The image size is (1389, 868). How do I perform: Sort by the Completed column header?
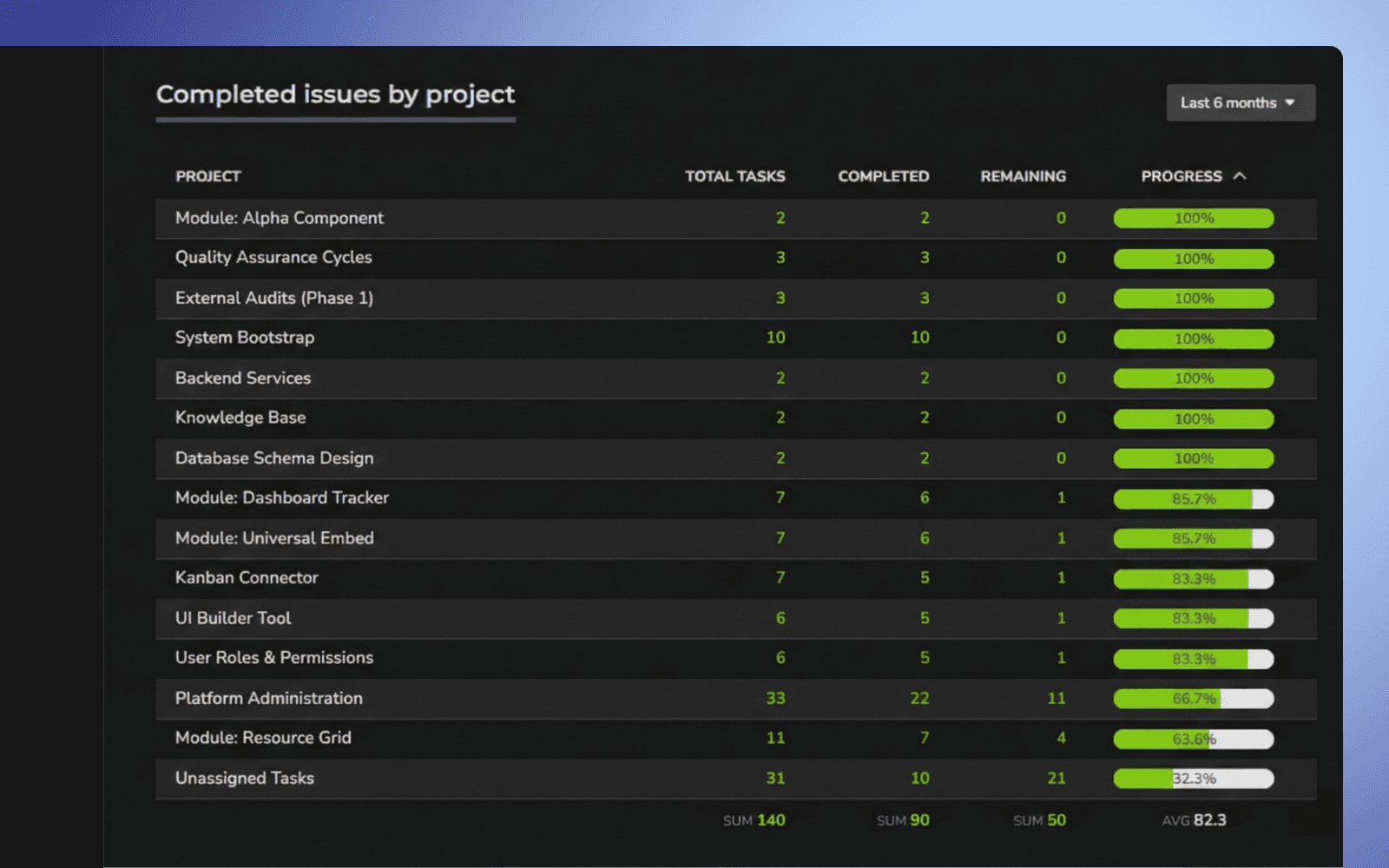tap(883, 176)
